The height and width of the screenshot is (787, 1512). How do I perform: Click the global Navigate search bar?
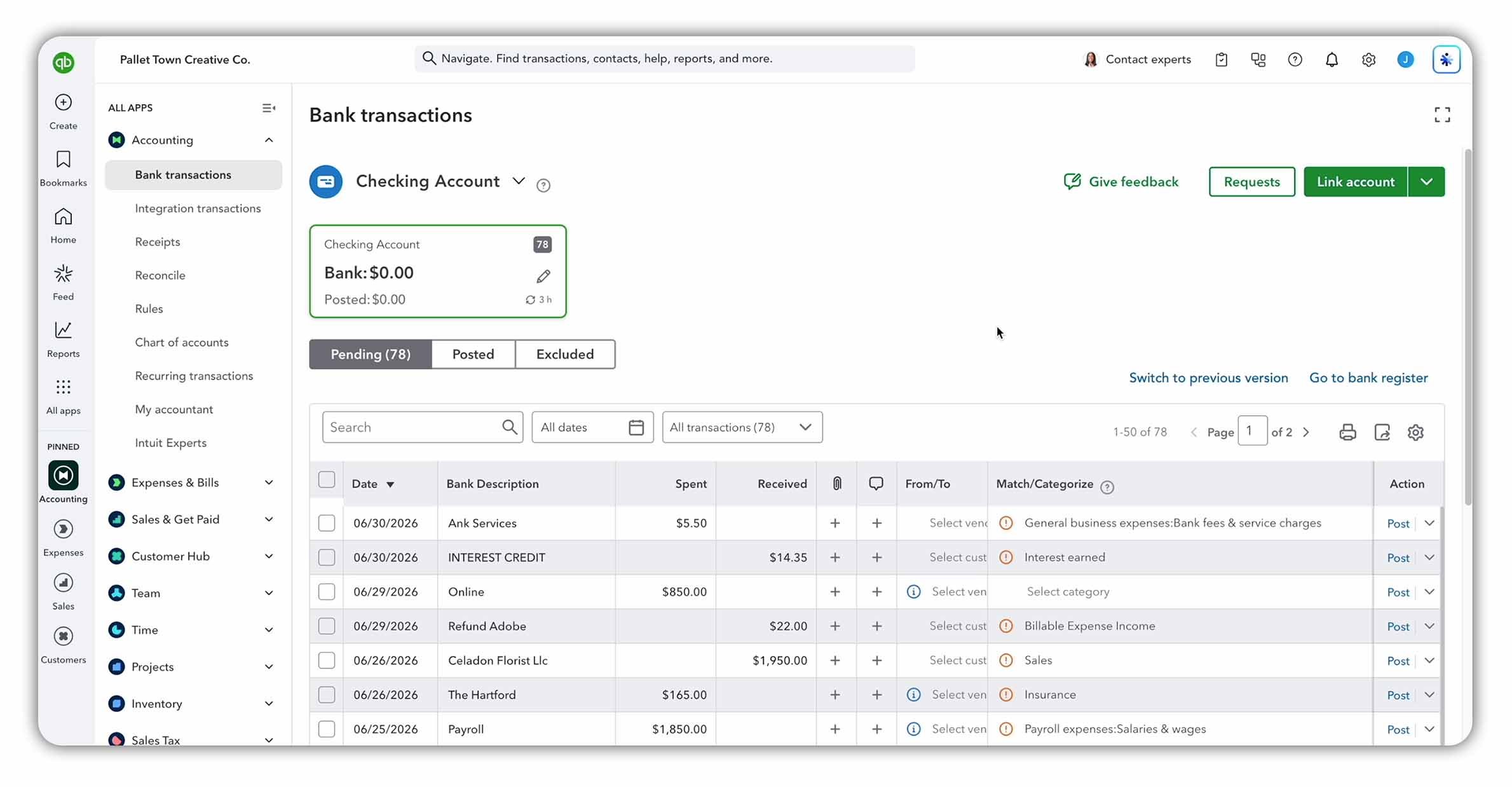[x=665, y=58]
